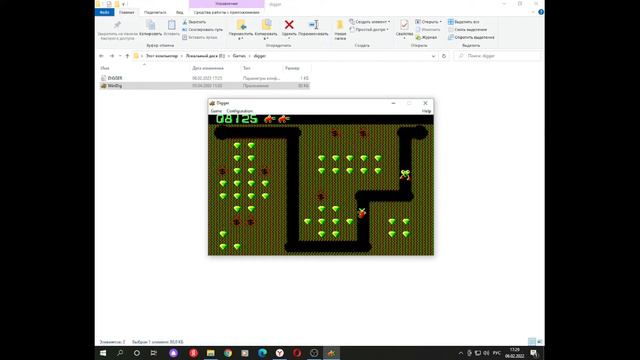Open the Переместить в dropdown
The height and width of the screenshot is (360, 640).
(240, 38)
